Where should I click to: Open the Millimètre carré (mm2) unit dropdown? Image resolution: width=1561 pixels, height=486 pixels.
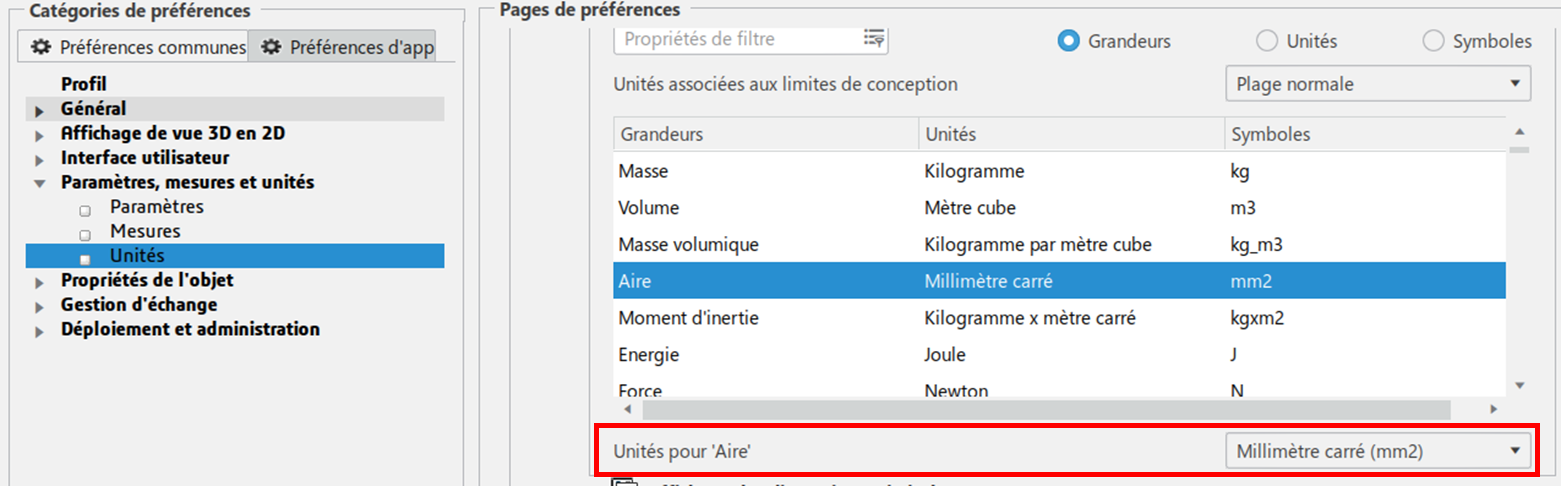click(1377, 451)
